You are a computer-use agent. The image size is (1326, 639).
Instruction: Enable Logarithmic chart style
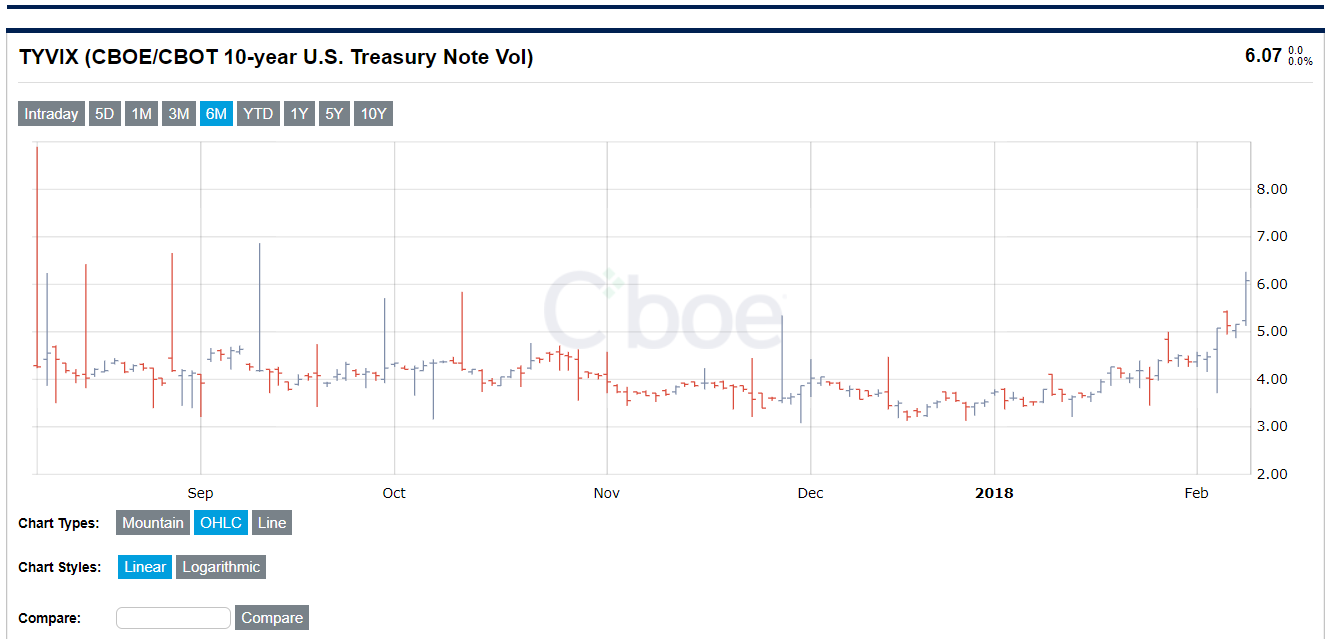click(x=221, y=567)
